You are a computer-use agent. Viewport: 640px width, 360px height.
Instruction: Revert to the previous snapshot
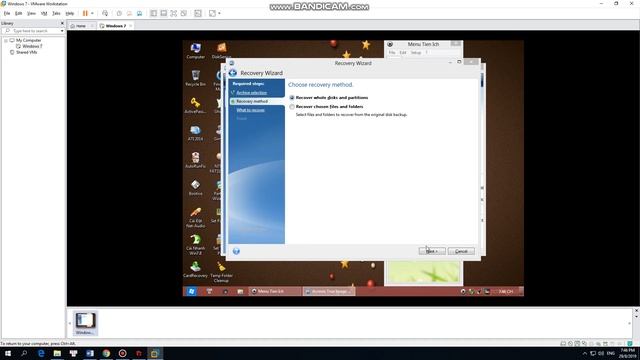click(129, 13)
